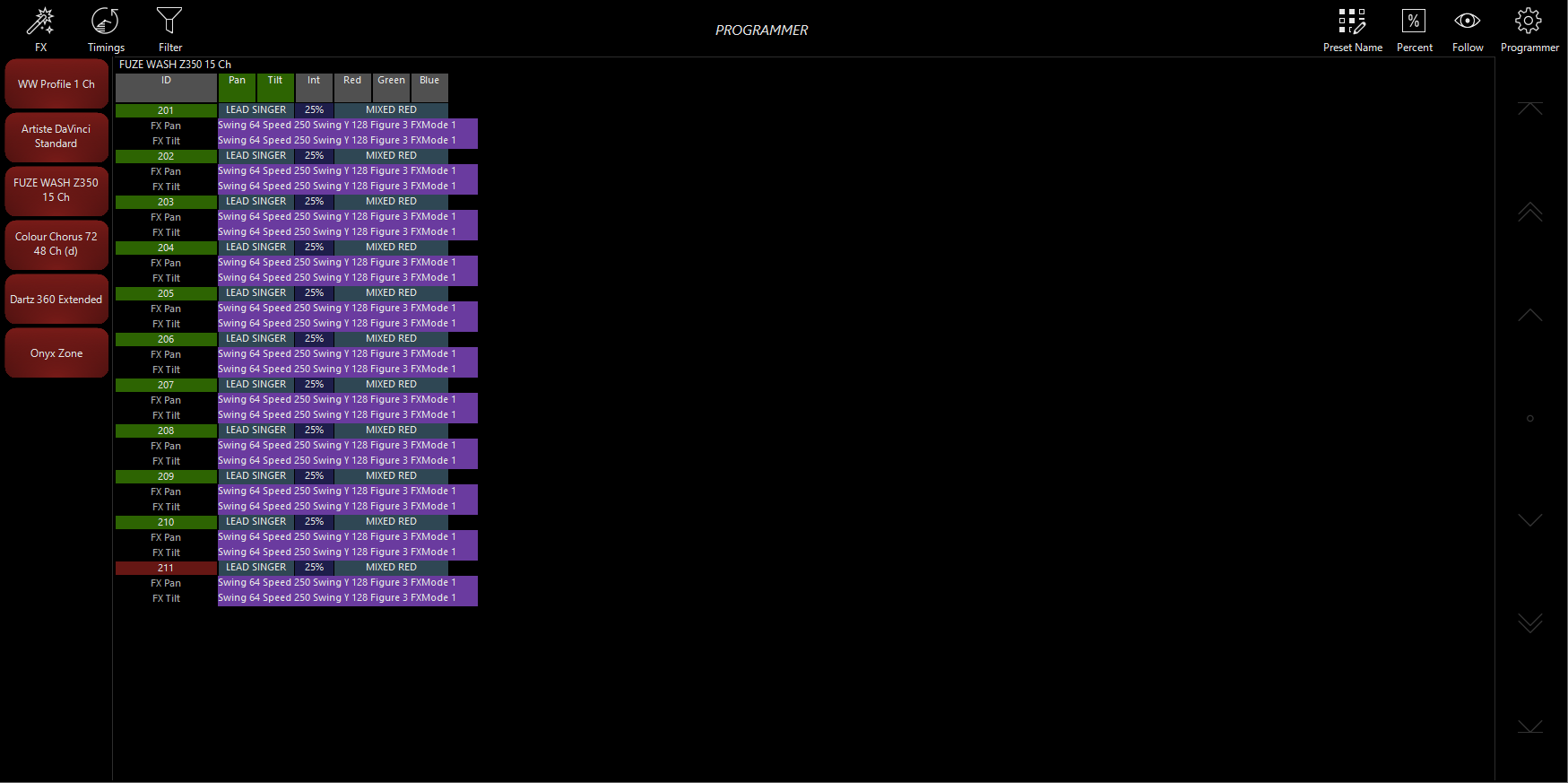Click the 25% intensity of fixture 210
This screenshot has height=783, width=1568.
314,522
